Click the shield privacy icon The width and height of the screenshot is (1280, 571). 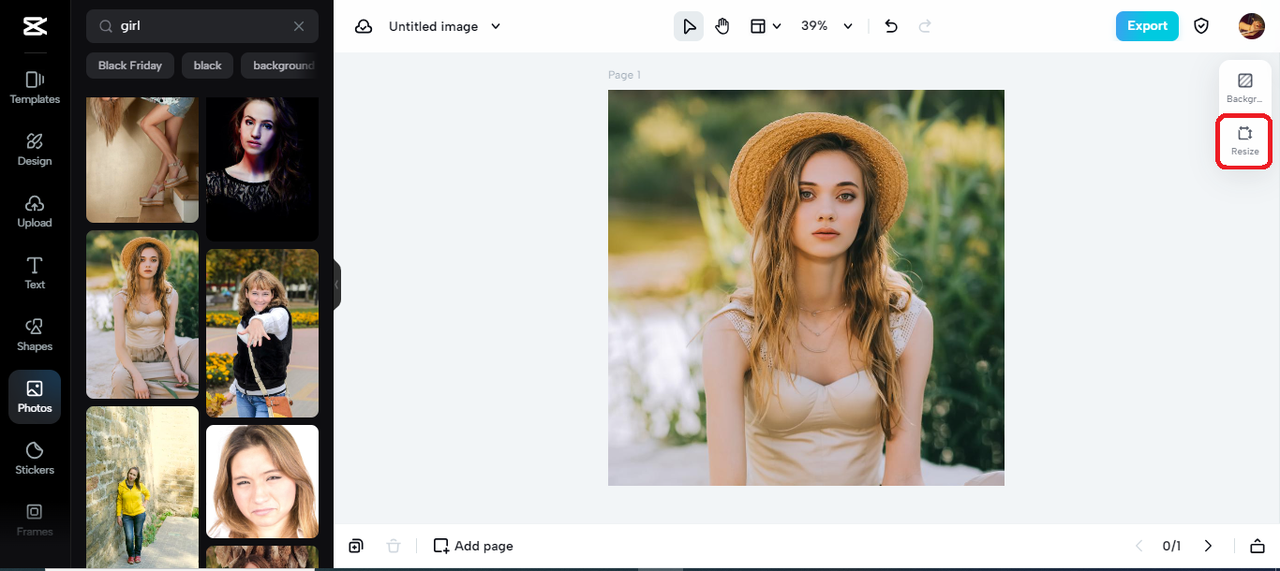pyautogui.click(x=1202, y=27)
